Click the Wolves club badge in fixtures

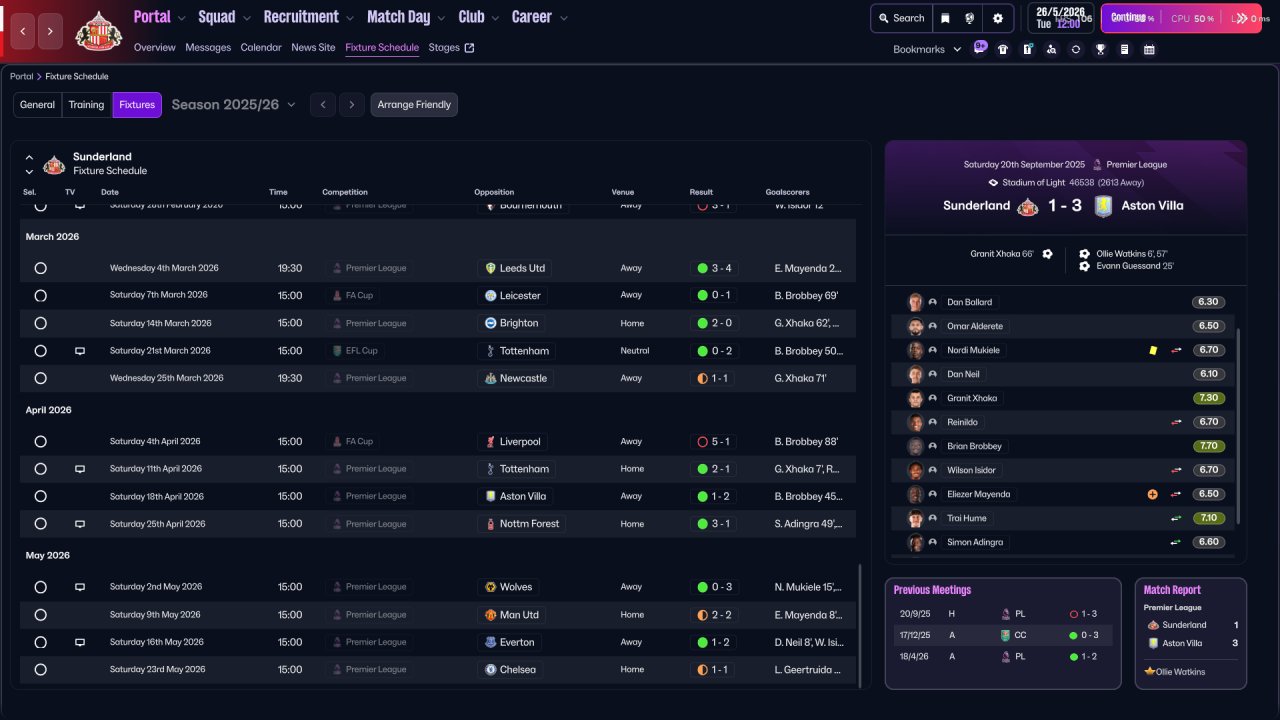(490, 587)
